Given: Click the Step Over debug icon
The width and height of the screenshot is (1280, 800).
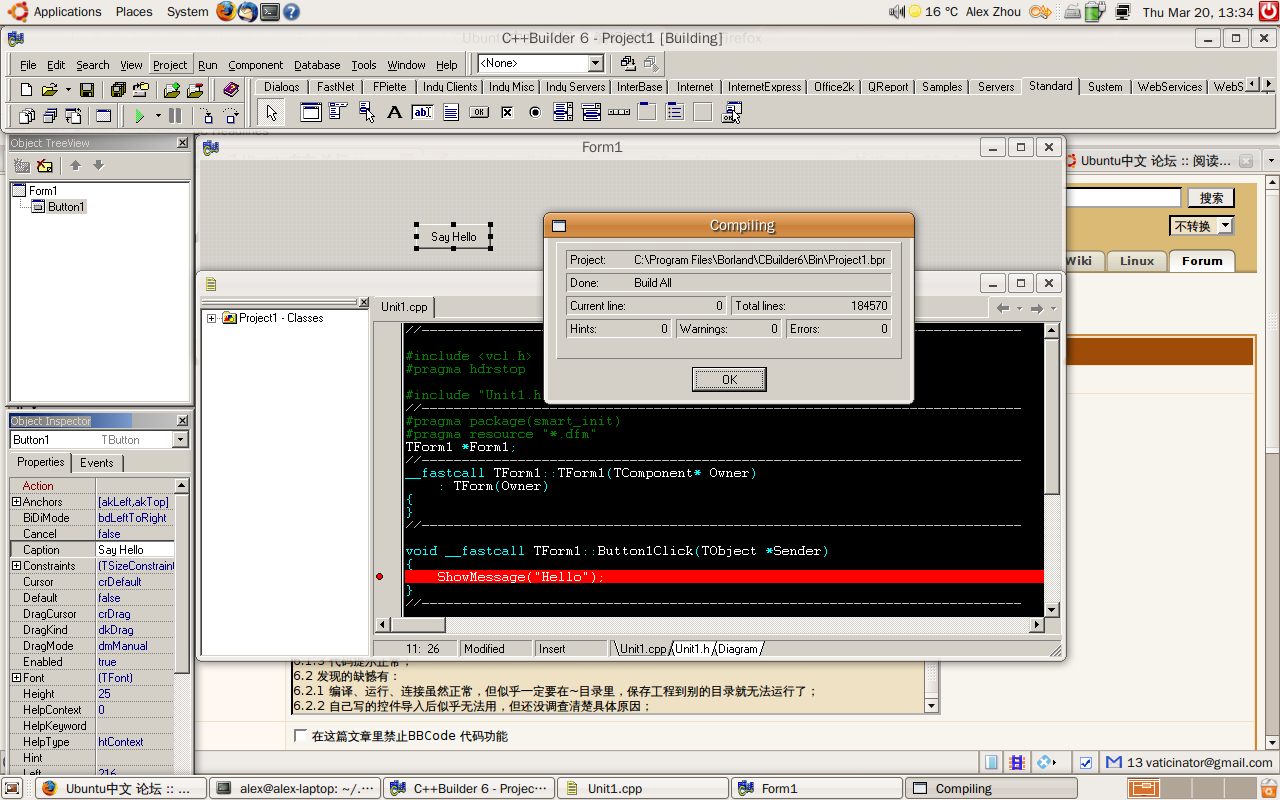Looking at the screenshot, I should 229,116.
